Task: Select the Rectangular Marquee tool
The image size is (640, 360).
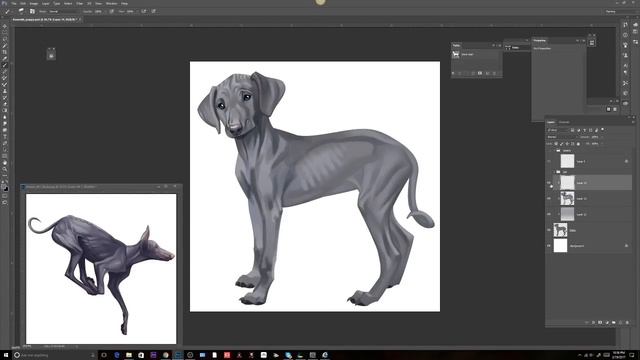Action: point(4,32)
